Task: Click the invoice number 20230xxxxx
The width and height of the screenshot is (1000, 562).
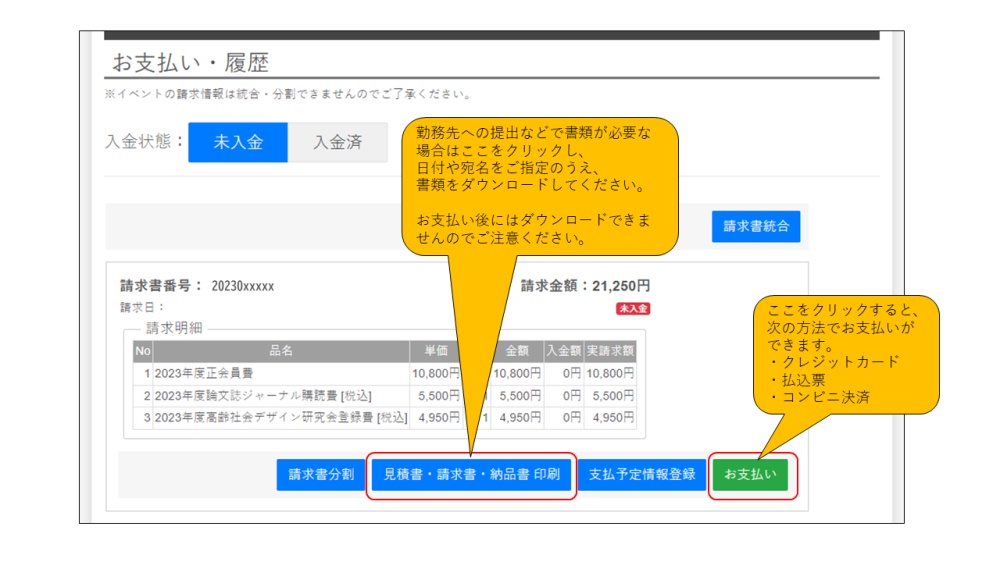Action: point(242,286)
